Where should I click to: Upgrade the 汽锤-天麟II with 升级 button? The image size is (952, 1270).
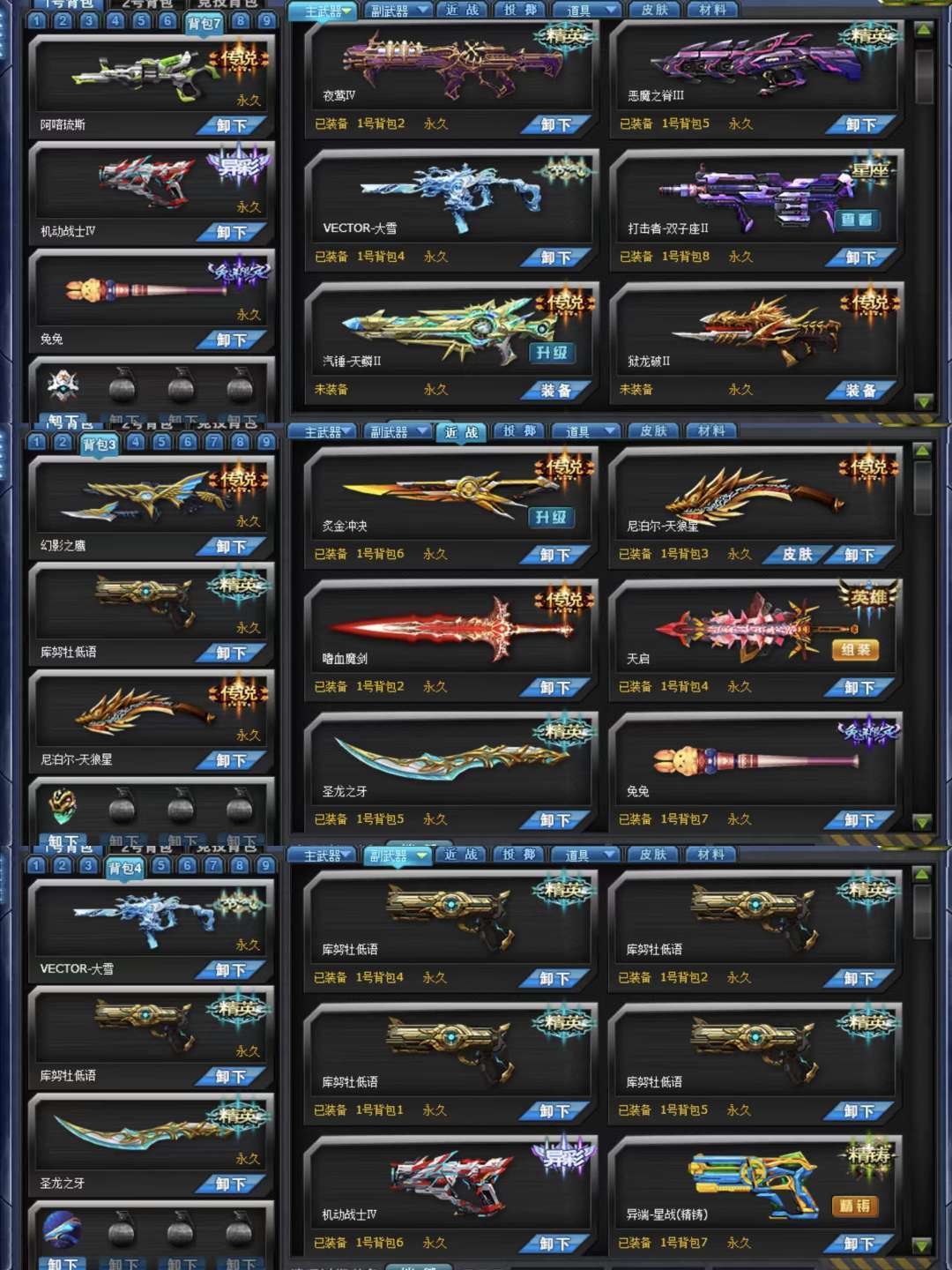tap(552, 353)
